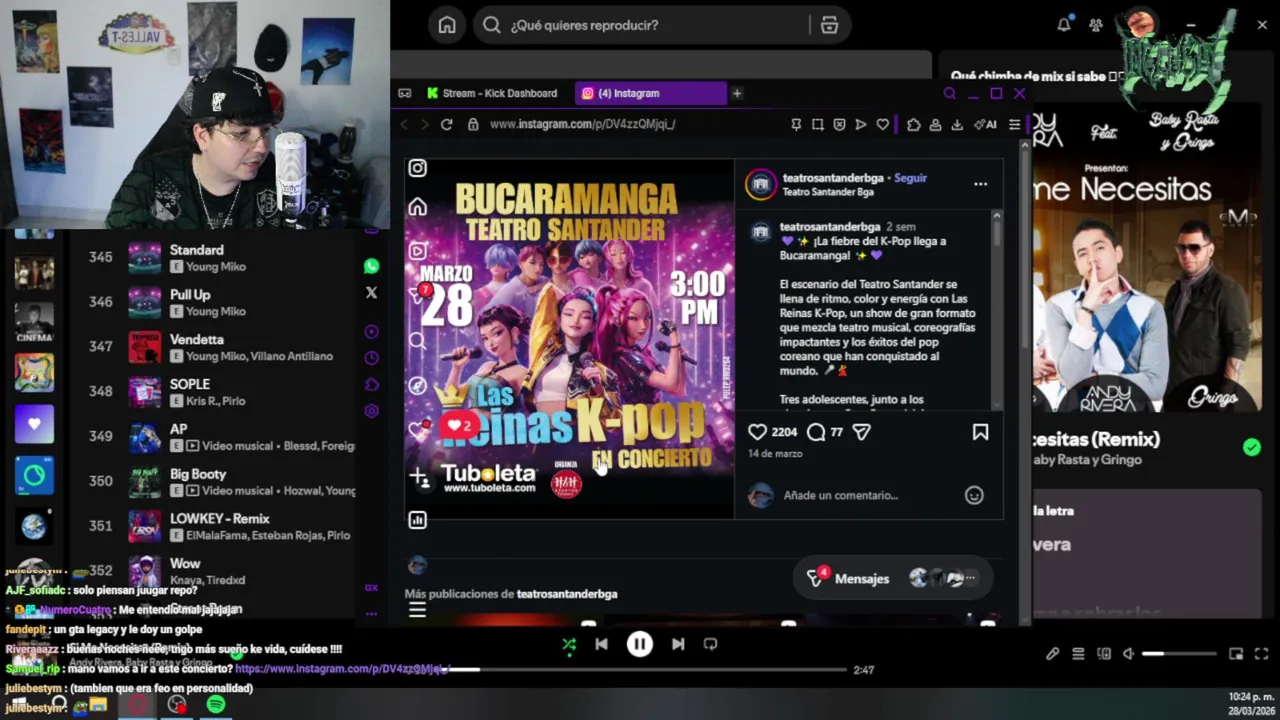
Task: Open the Instagram dashboard chart icon
Action: (417, 520)
